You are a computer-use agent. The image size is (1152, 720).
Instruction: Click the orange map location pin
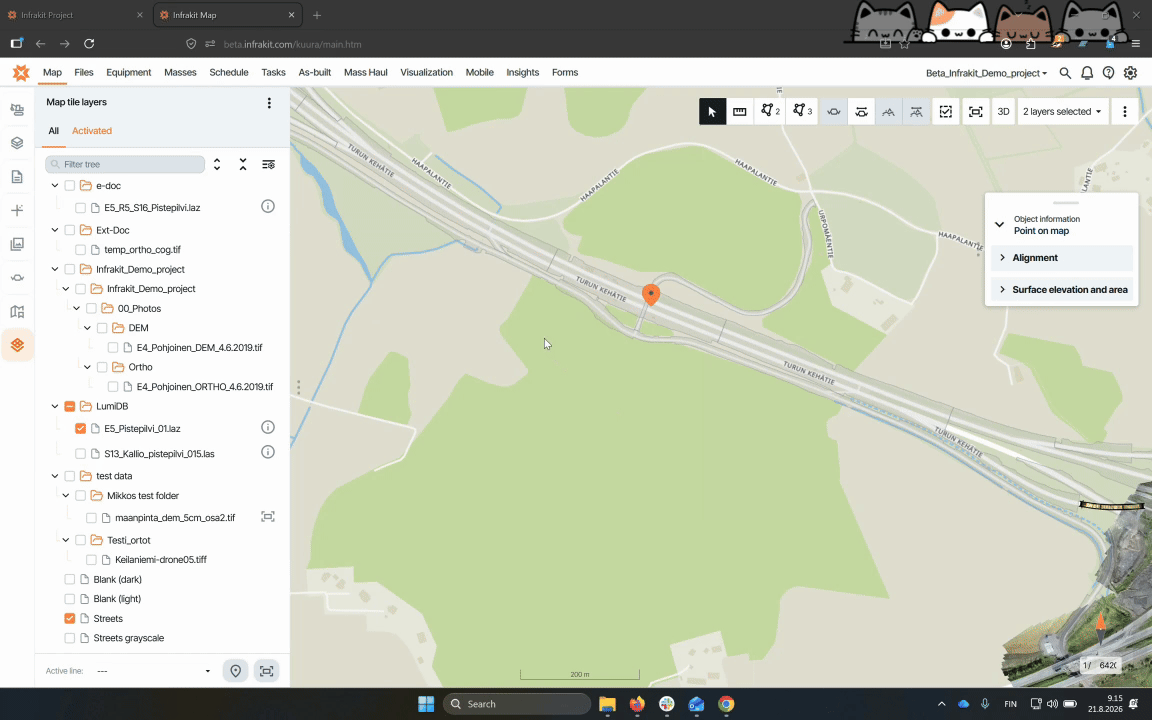651,294
